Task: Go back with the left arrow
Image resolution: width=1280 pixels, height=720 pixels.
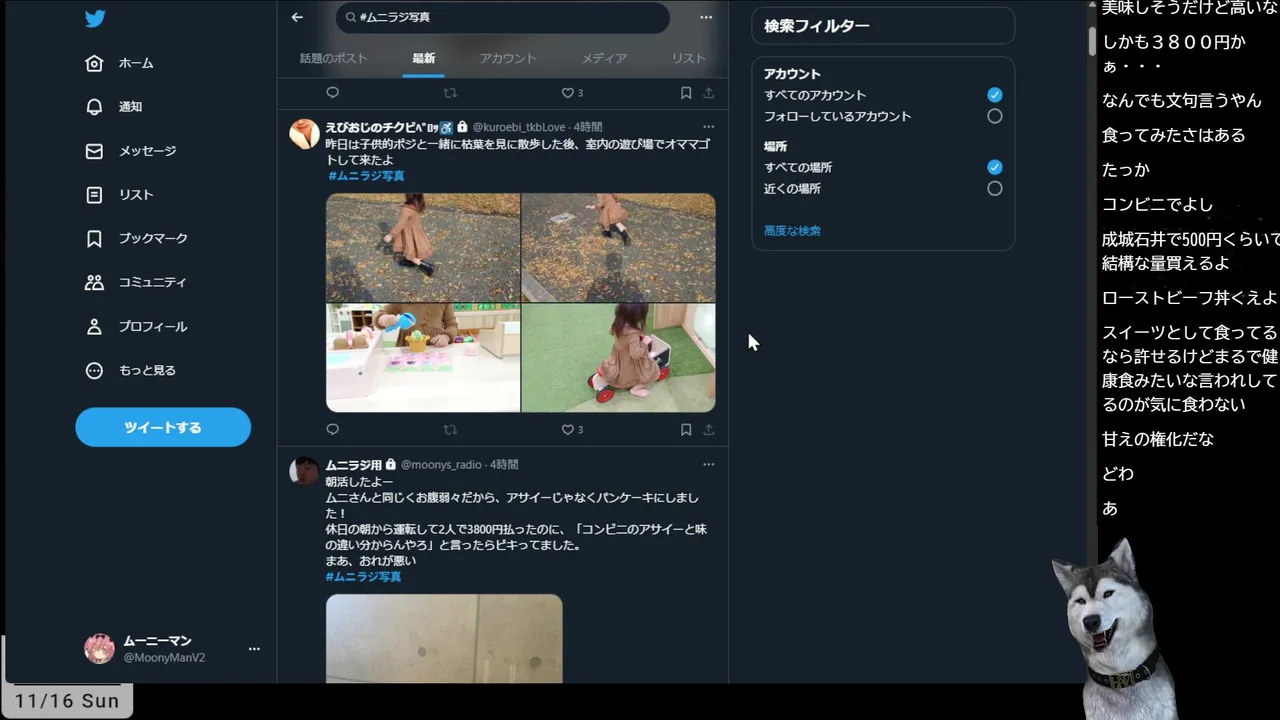Action: (x=297, y=17)
